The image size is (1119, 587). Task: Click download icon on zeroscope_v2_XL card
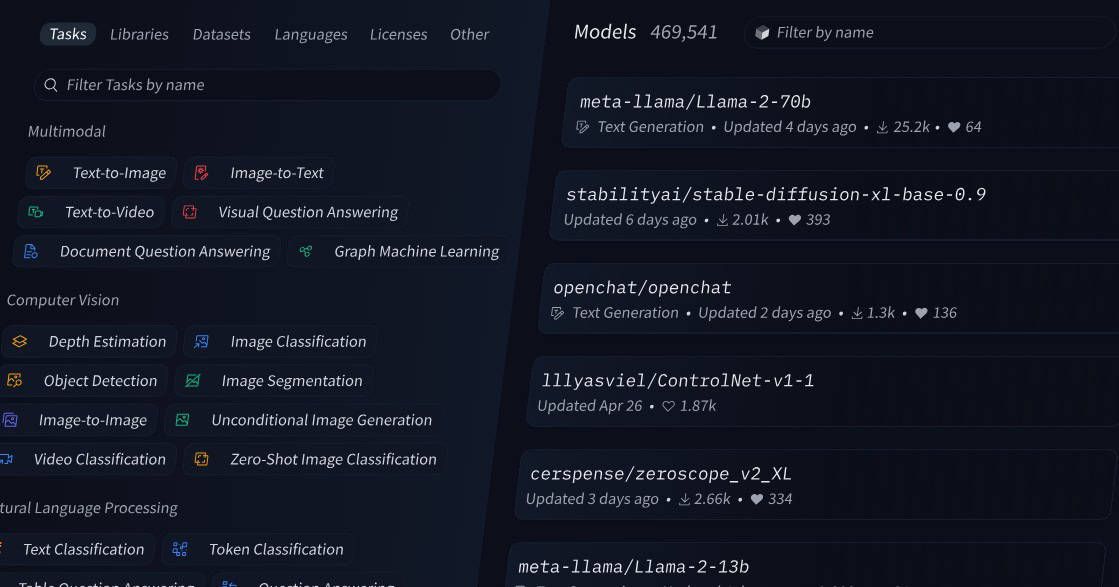point(684,499)
